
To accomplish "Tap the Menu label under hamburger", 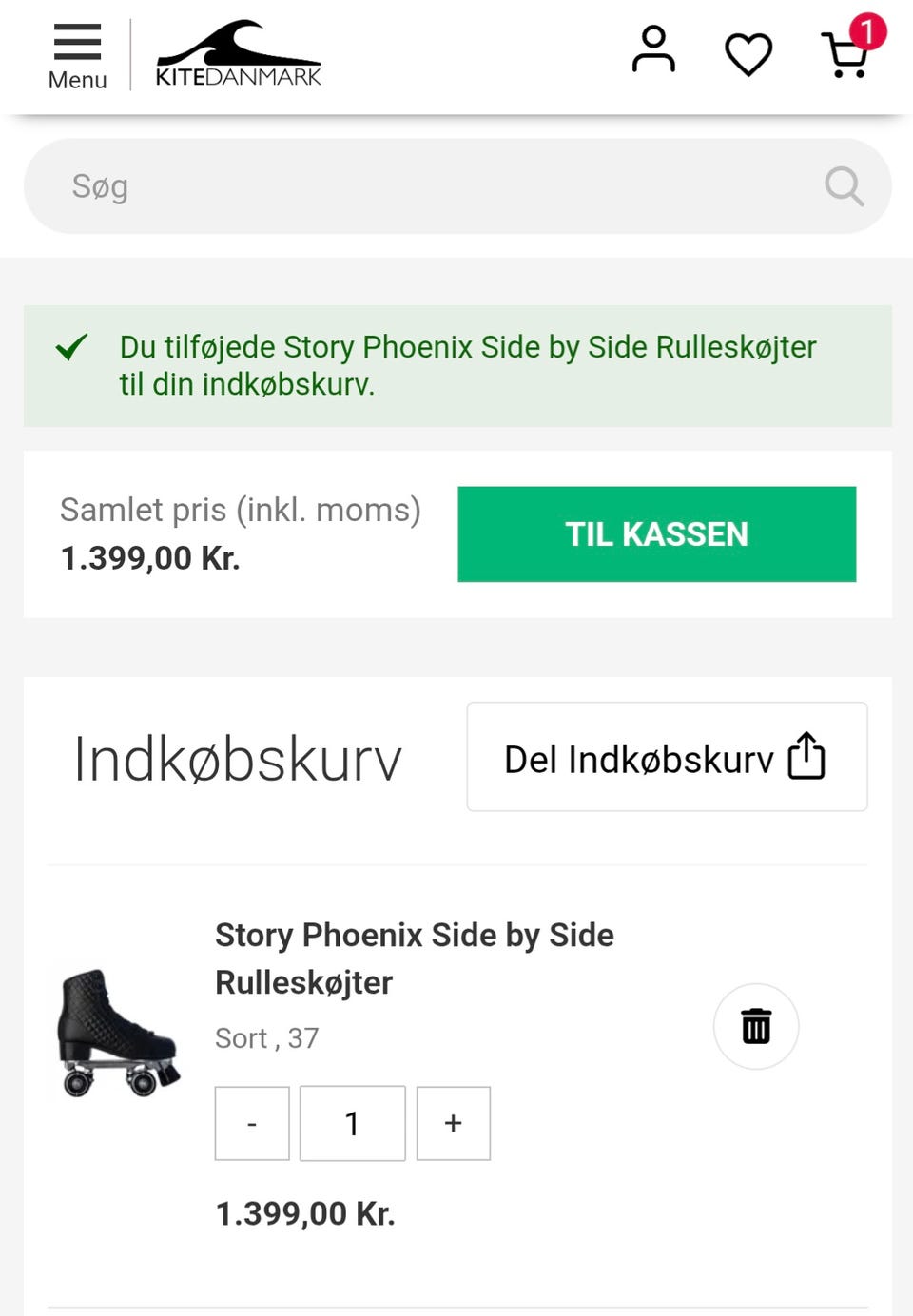I will [x=77, y=81].
